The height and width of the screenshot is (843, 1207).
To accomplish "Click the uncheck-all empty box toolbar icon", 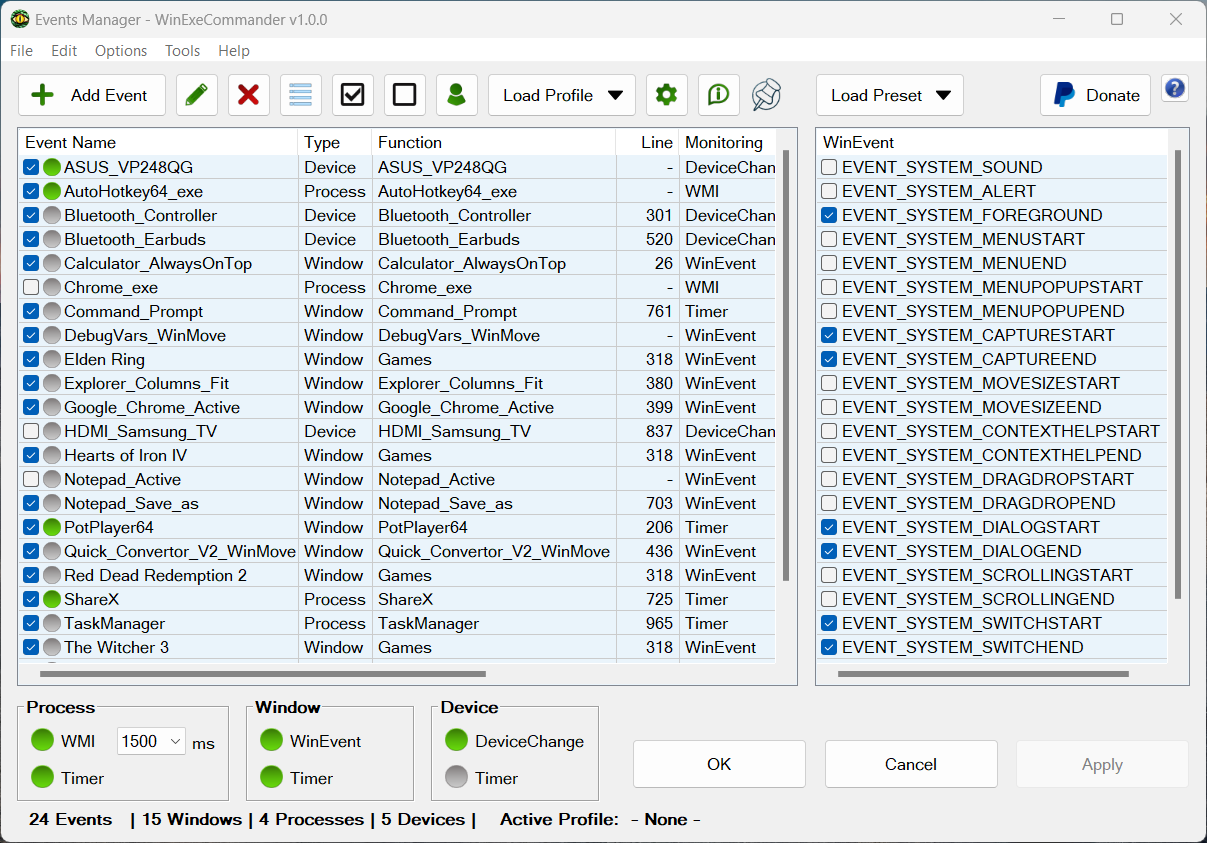I will coord(405,95).
